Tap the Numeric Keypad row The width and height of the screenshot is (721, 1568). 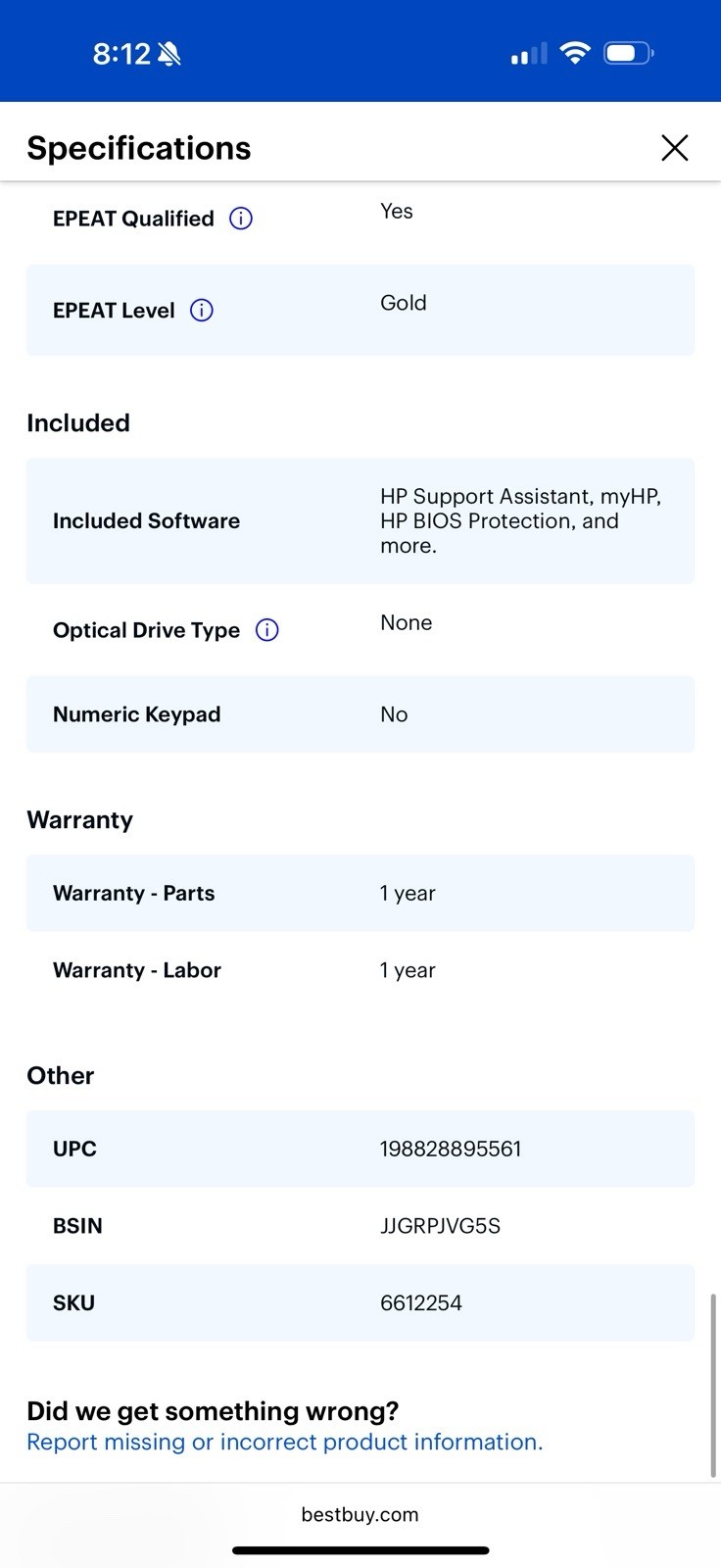click(360, 714)
